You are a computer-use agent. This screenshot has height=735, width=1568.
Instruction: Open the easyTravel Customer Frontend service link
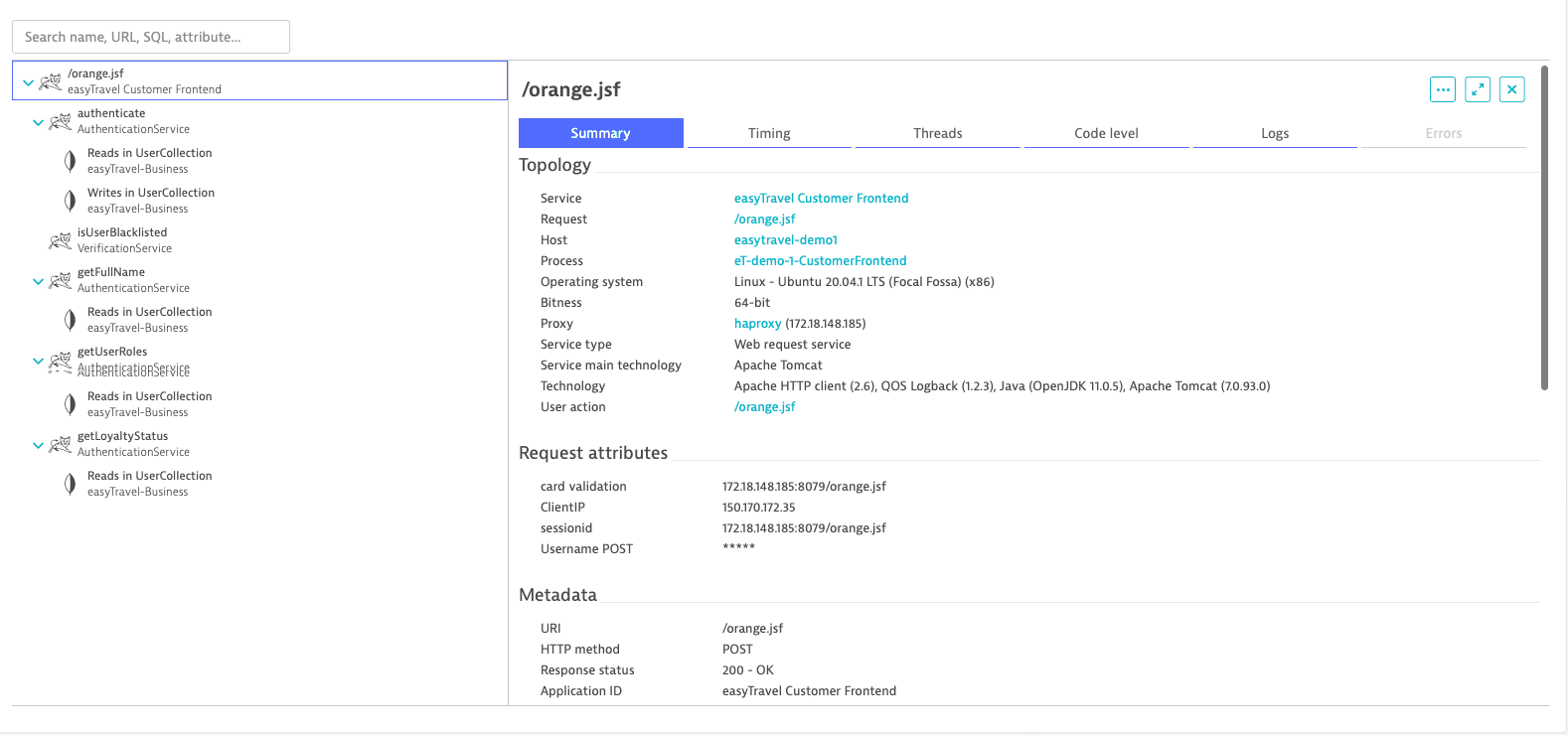pyautogui.click(x=821, y=199)
